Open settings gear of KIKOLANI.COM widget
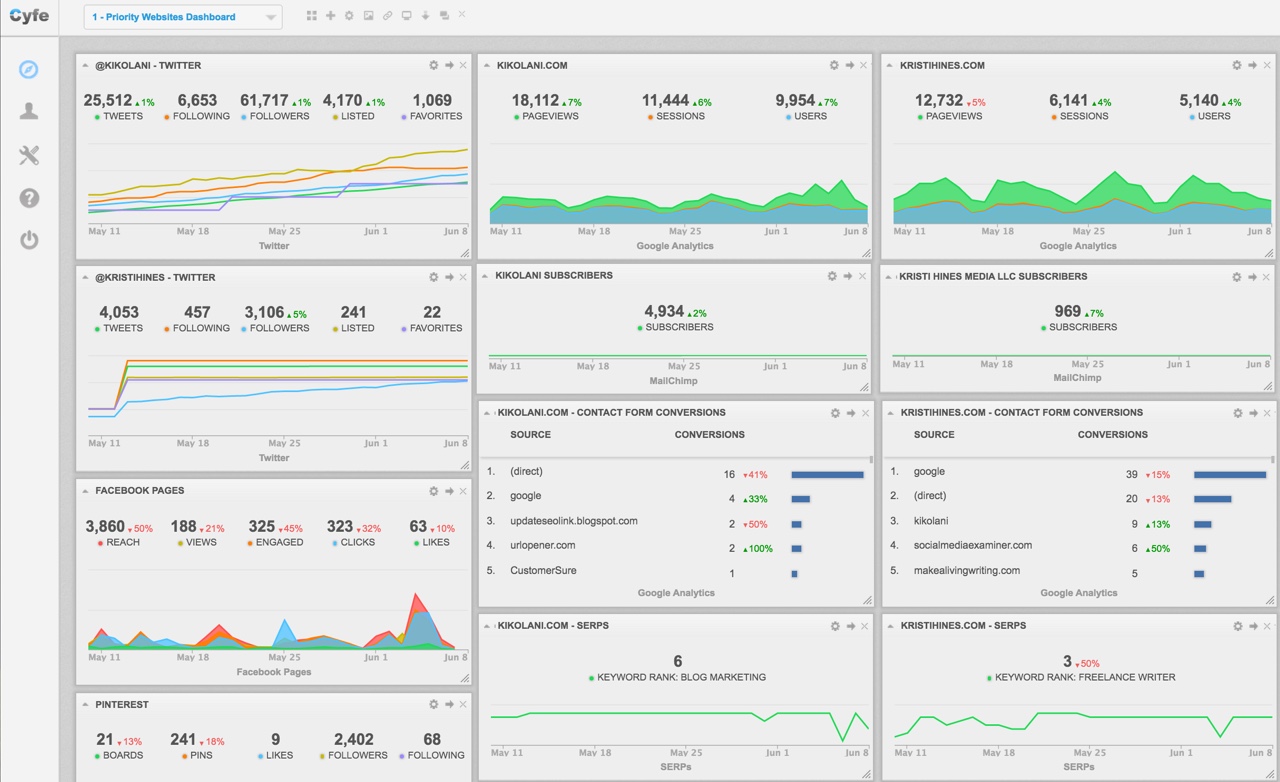 pyautogui.click(x=834, y=65)
